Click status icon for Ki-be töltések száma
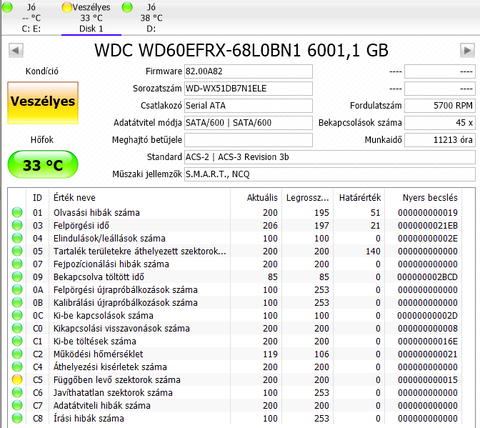Screen dimensions: 480x428 (x=17, y=341)
